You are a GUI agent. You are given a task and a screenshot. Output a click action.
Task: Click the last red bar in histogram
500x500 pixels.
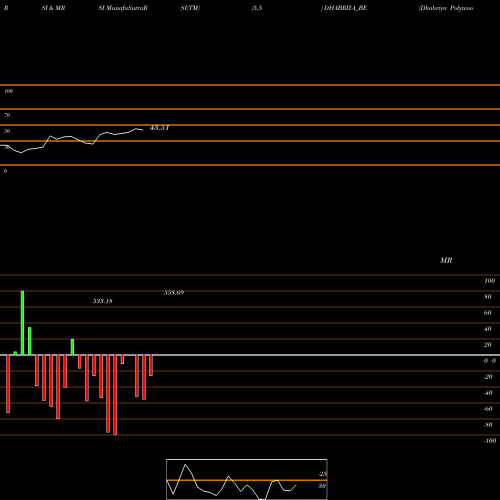(151, 365)
